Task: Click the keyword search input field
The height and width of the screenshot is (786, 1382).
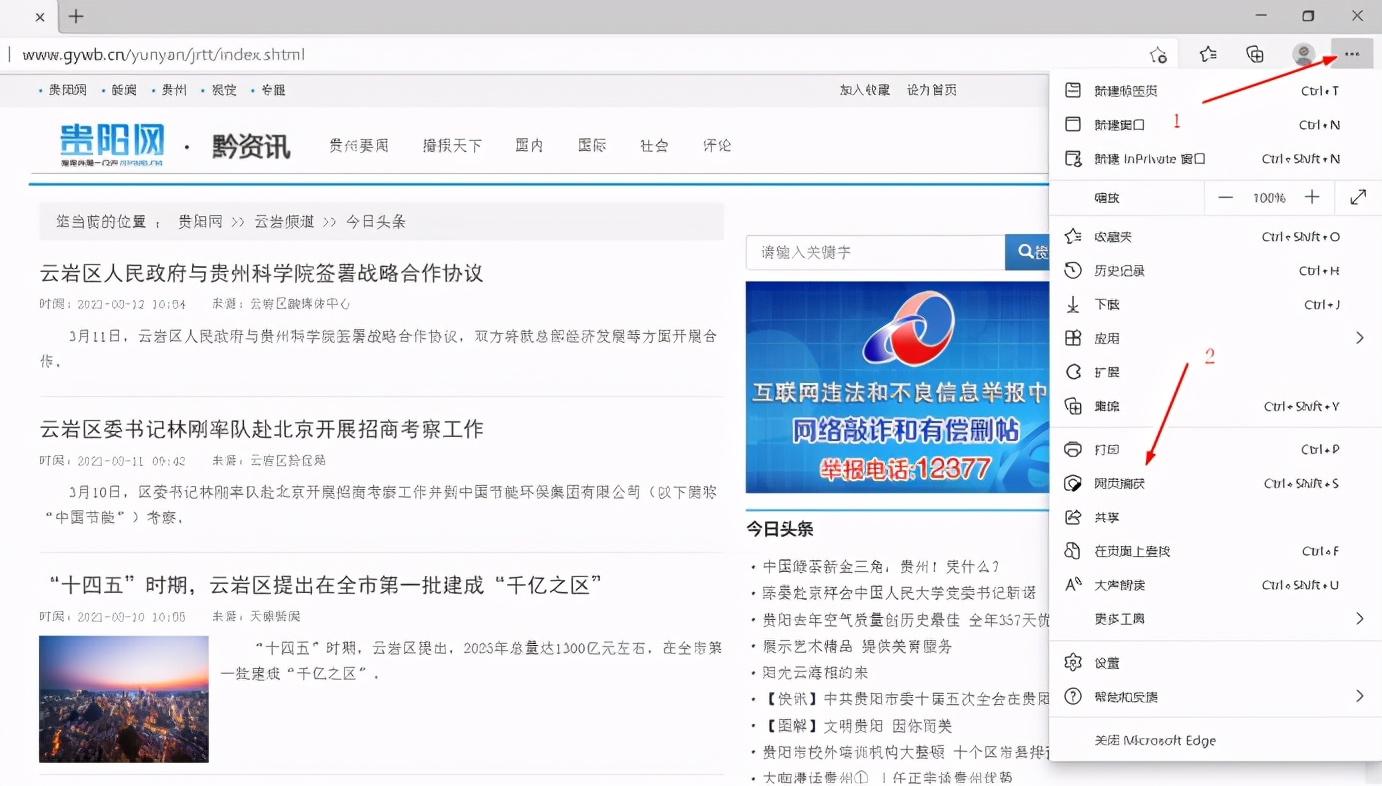Action: pyautogui.click(x=874, y=253)
